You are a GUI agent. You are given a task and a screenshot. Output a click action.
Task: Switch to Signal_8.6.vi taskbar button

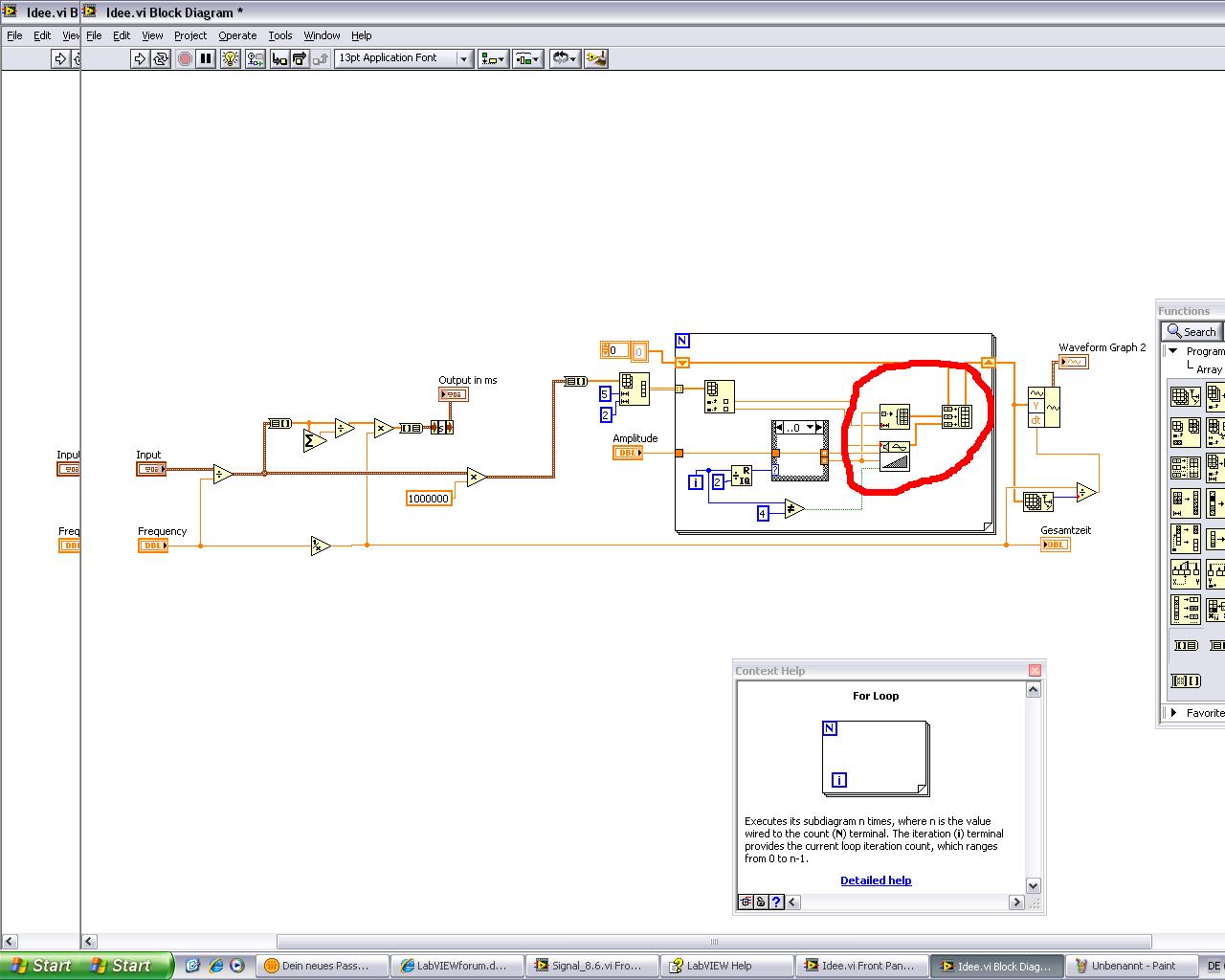(x=590, y=966)
